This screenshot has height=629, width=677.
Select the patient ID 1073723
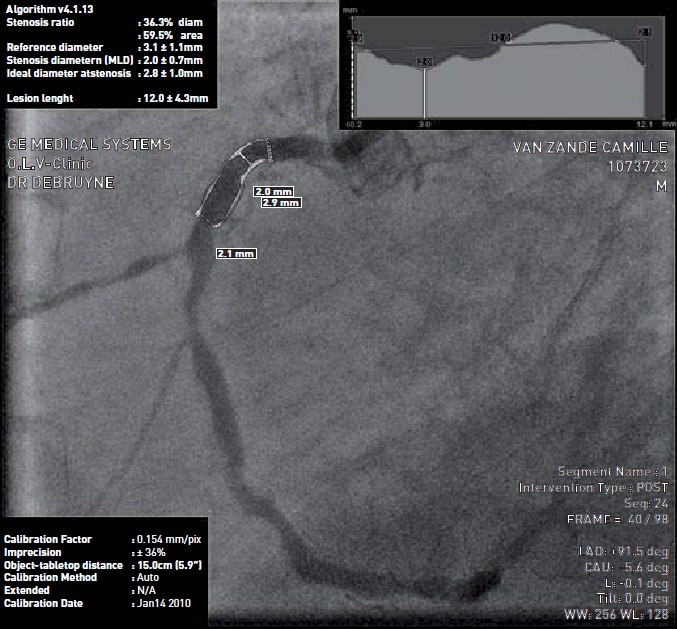pyautogui.click(x=636, y=166)
